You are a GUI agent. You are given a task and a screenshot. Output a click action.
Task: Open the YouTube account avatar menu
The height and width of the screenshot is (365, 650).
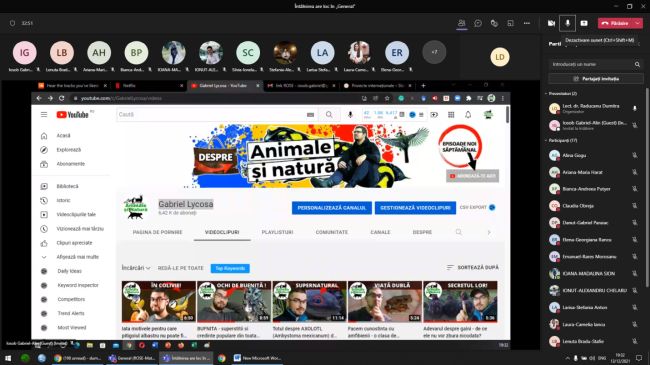point(488,114)
